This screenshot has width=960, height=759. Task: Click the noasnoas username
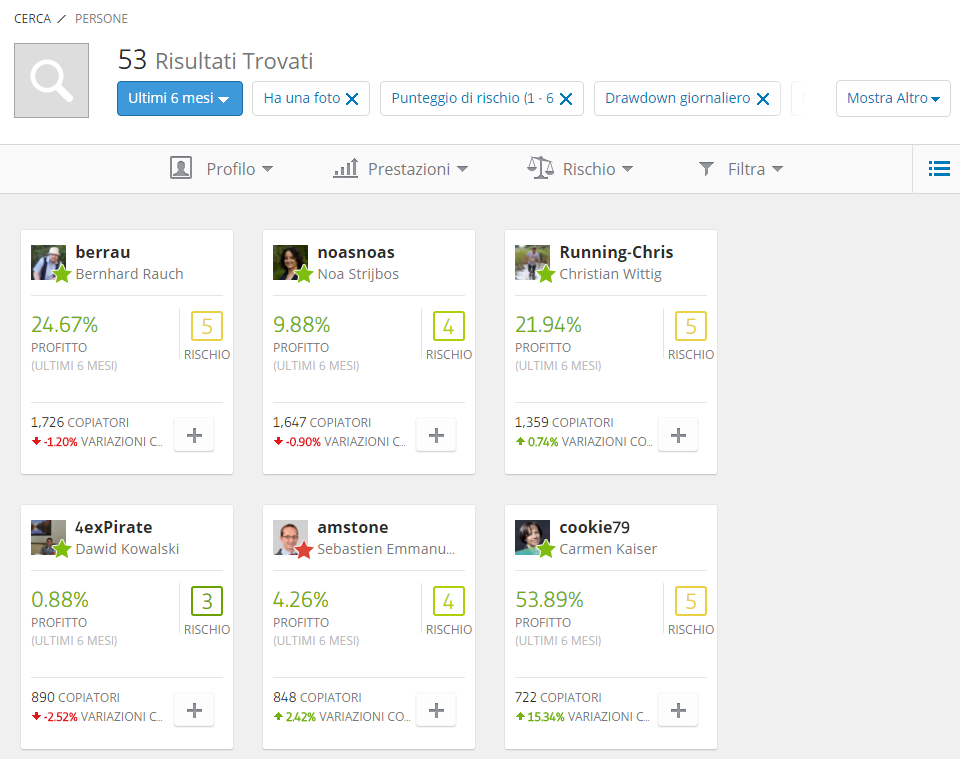(x=356, y=252)
